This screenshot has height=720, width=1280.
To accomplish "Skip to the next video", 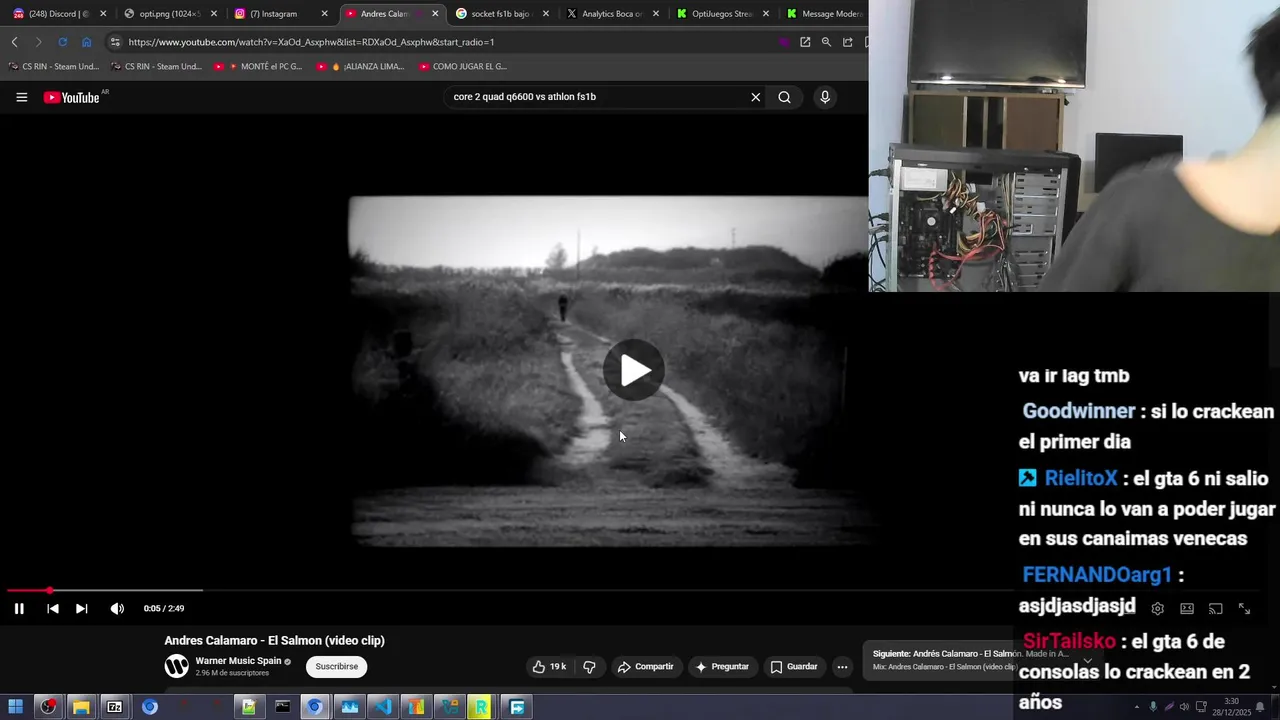I will tap(82, 608).
